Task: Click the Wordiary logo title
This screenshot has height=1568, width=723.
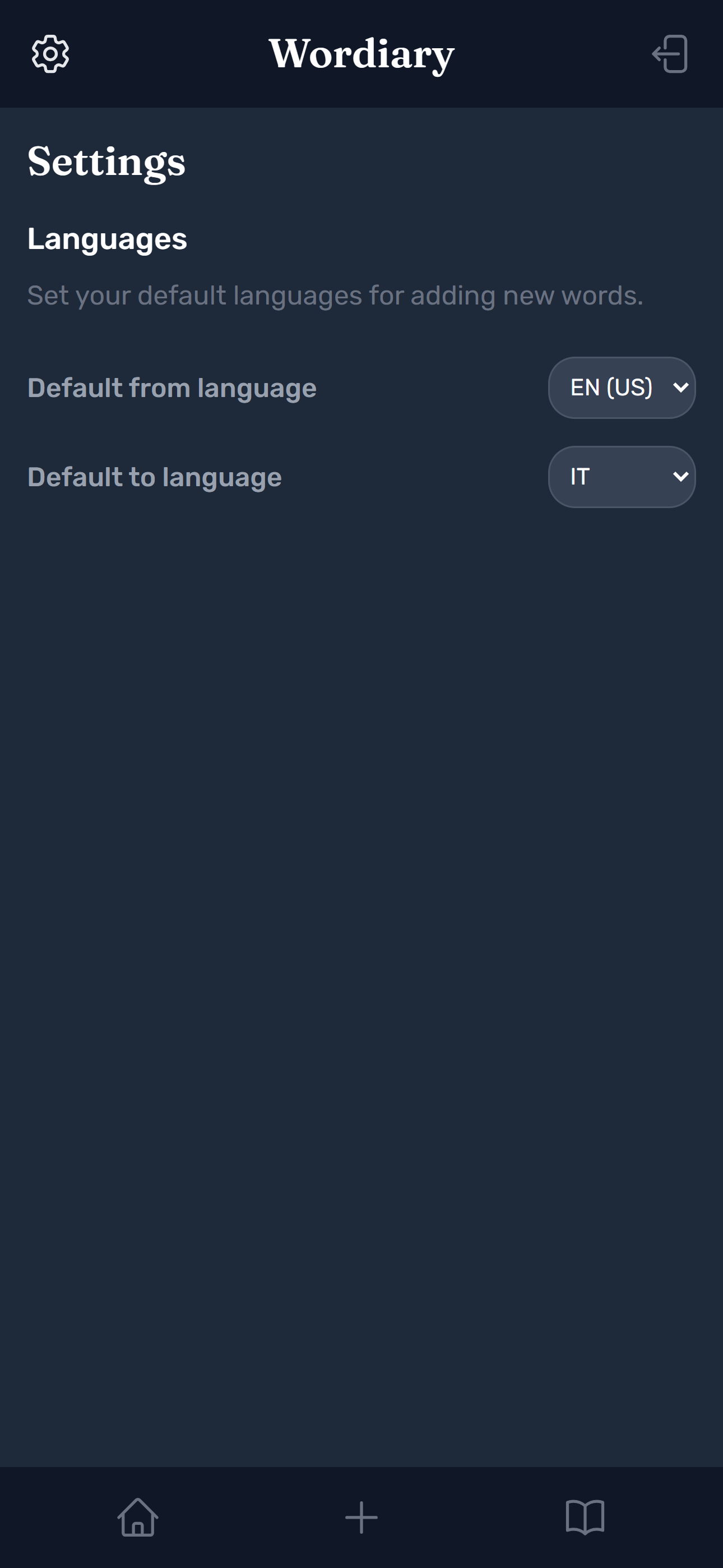Action: tap(361, 54)
